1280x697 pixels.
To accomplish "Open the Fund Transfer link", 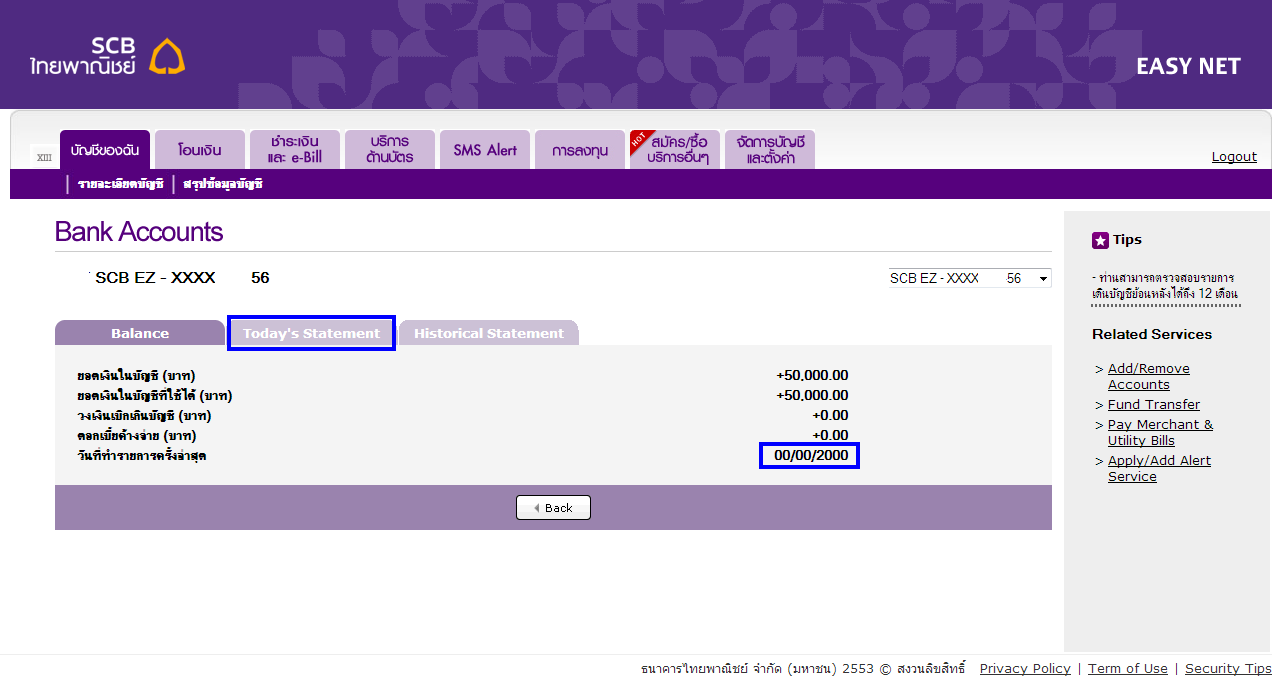I will point(1154,405).
